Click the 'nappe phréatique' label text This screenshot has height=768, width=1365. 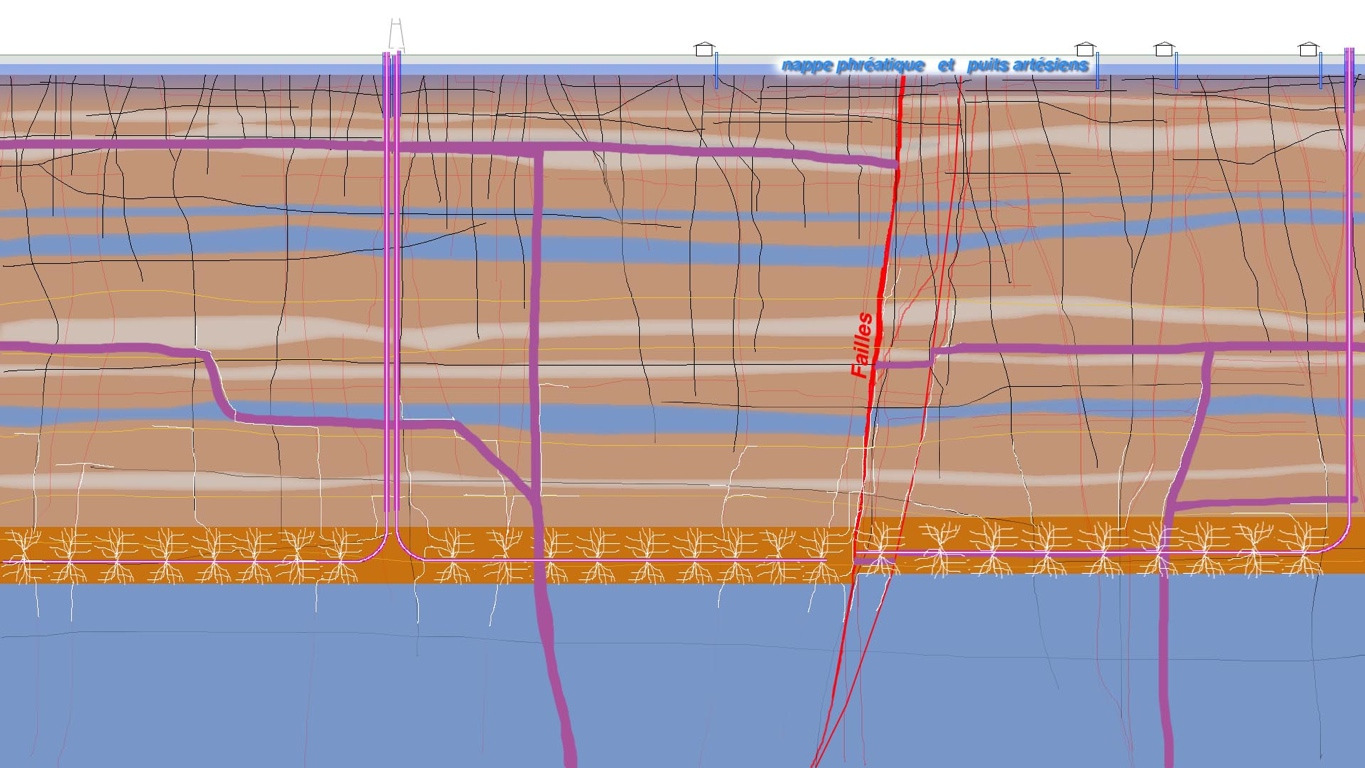(853, 65)
